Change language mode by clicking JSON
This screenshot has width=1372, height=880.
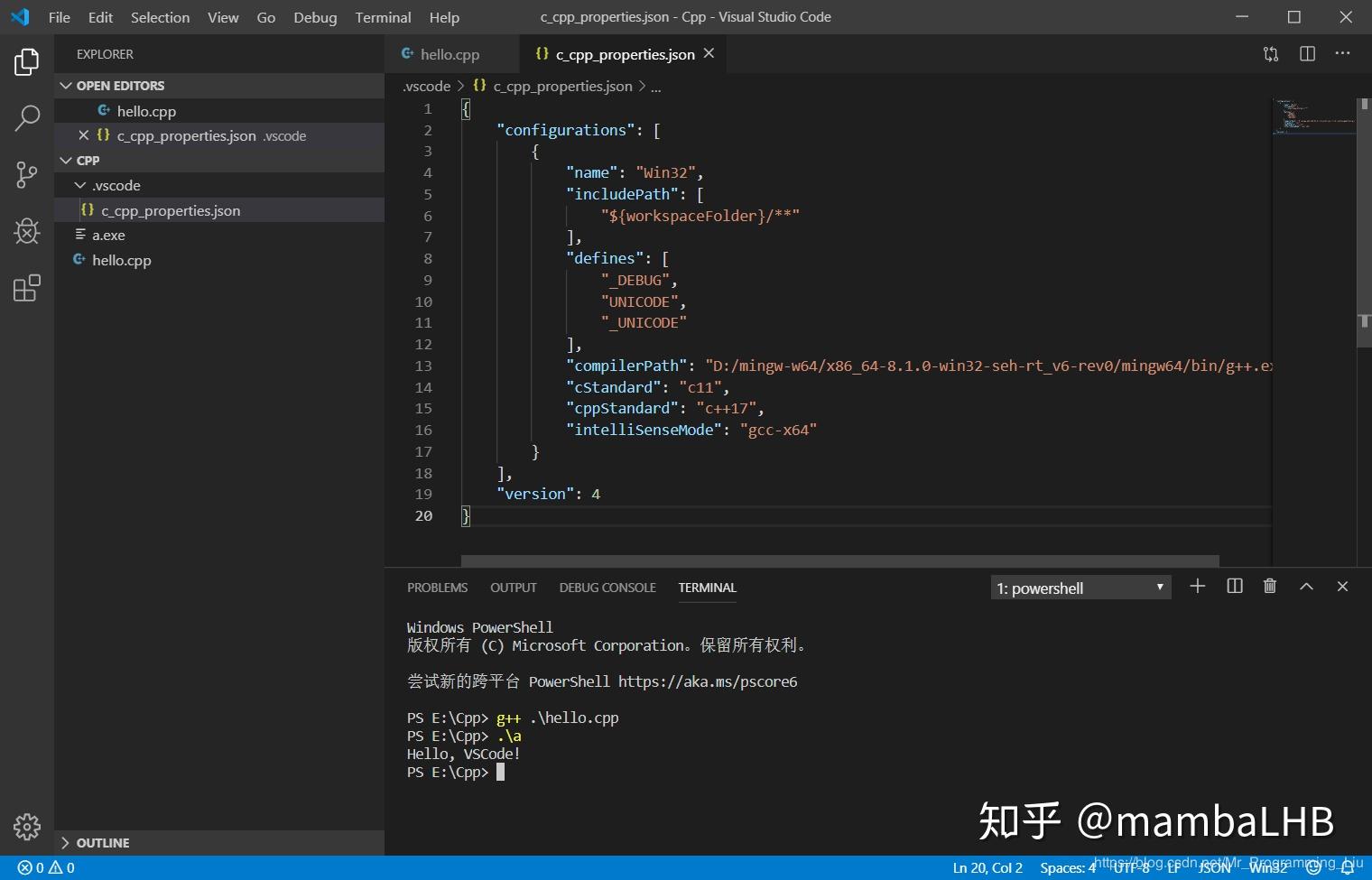[x=1213, y=866]
